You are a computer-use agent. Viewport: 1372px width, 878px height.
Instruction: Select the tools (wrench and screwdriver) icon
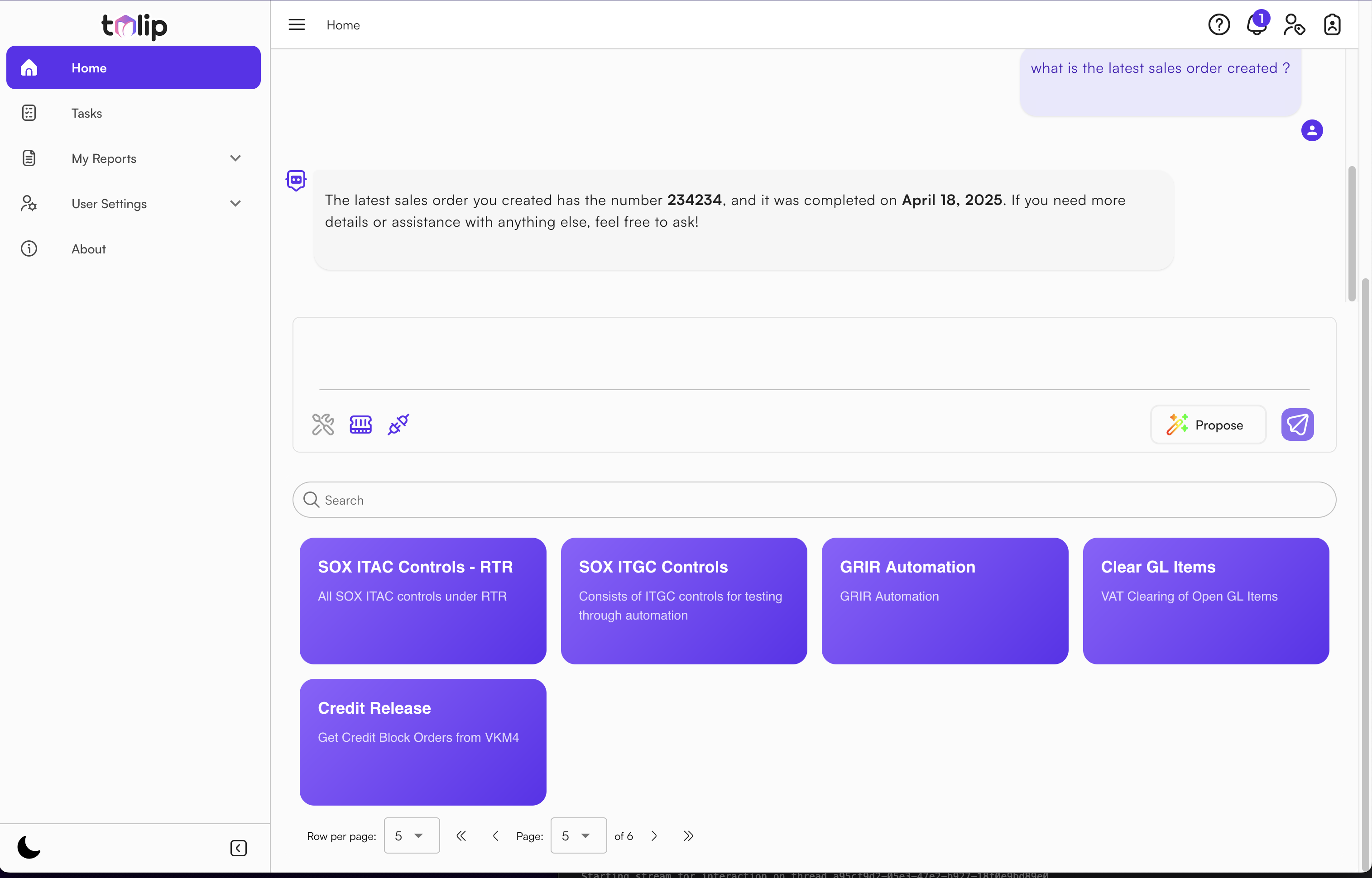coord(323,424)
